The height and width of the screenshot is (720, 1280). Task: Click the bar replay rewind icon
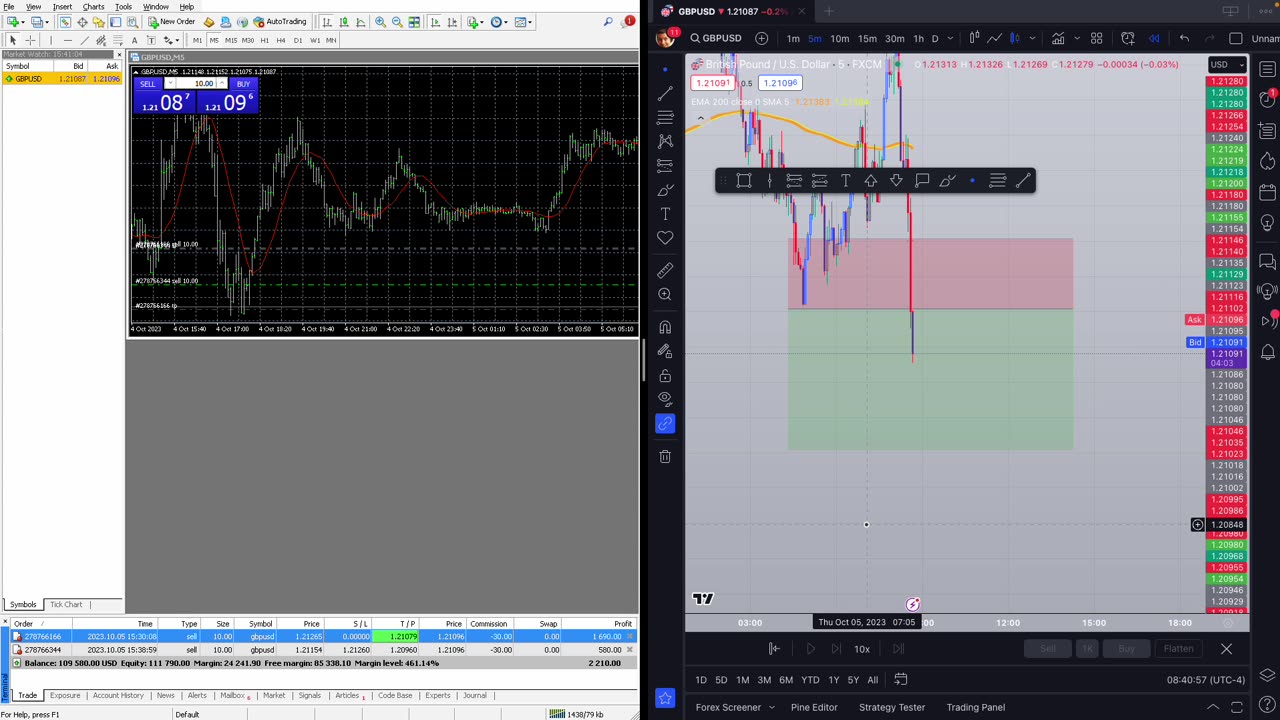pyautogui.click(x=1154, y=38)
